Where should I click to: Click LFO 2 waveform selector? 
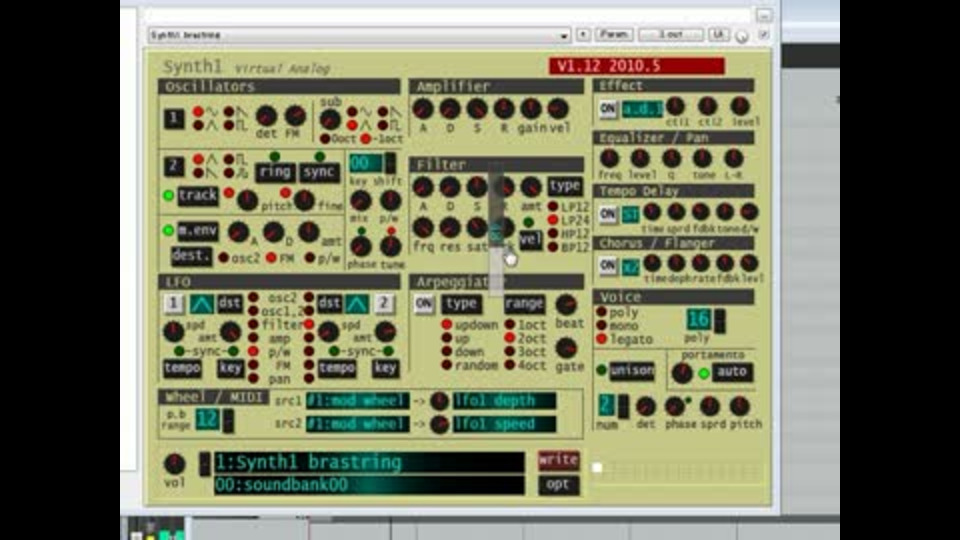click(x=356, y=304)
